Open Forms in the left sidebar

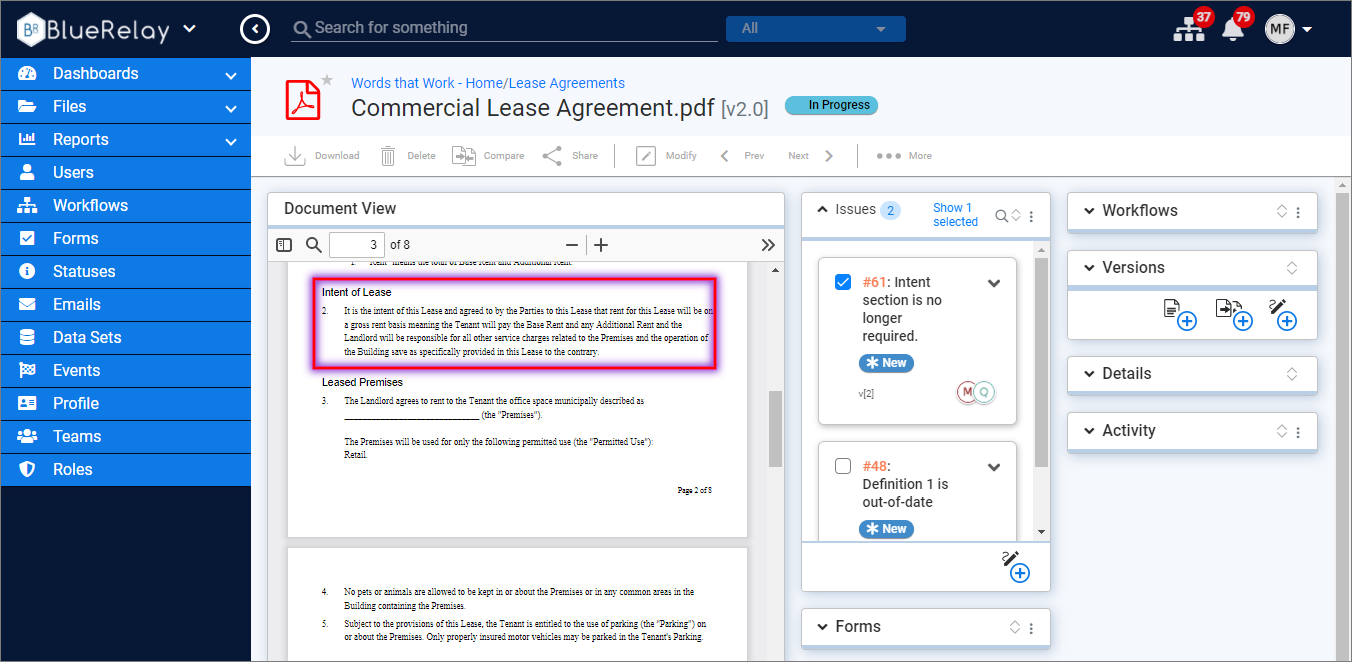(x=125, y=239)
